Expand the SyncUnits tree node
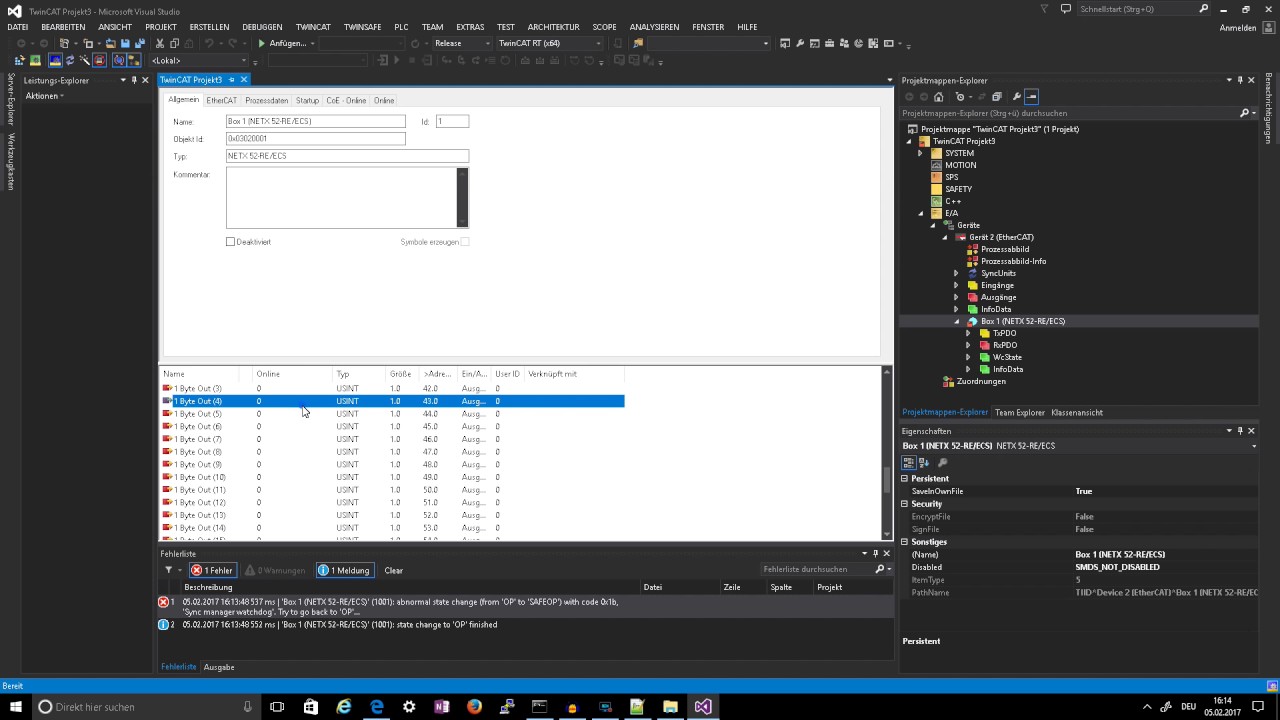The height and width of the screenshot is (720, 1280). [x=956, y=273]
